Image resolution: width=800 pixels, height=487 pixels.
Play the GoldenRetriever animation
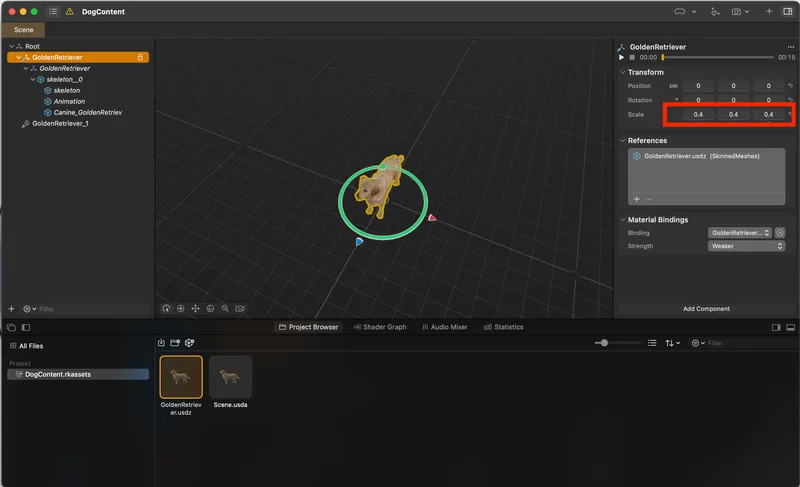pos(621,58)
